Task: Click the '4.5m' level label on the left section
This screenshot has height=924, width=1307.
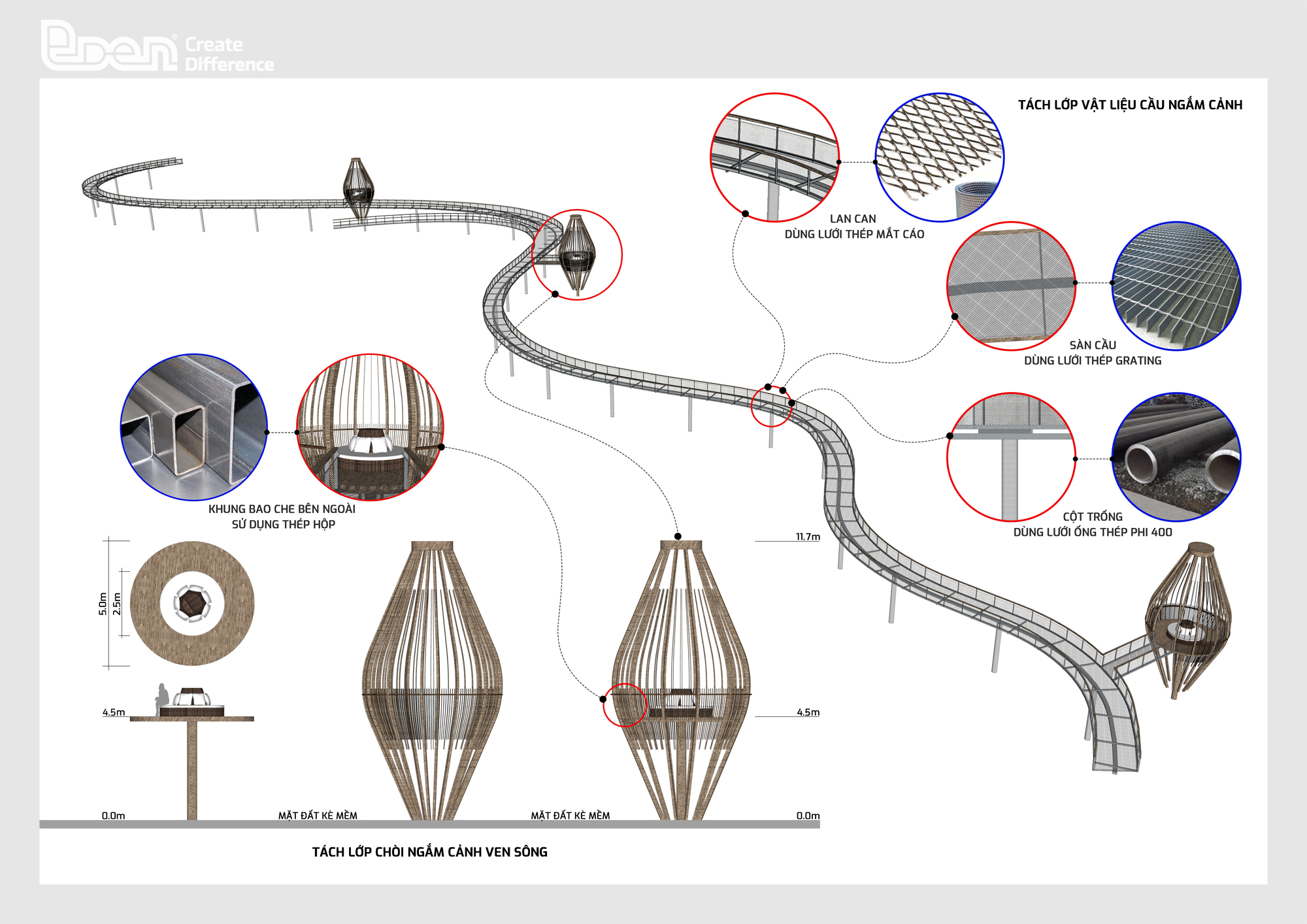Action: [114, 712]
